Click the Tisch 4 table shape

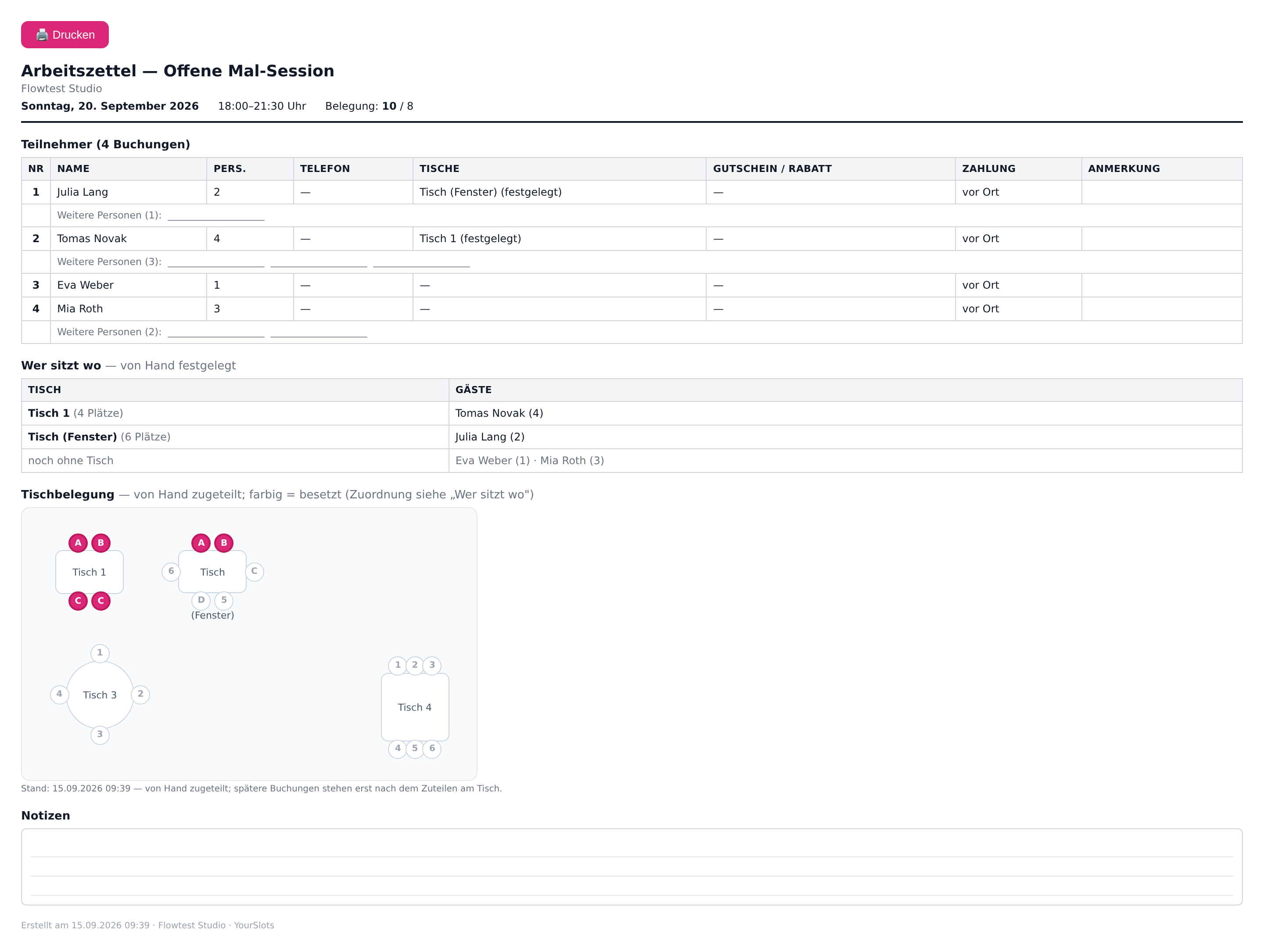tap(415, 707)
